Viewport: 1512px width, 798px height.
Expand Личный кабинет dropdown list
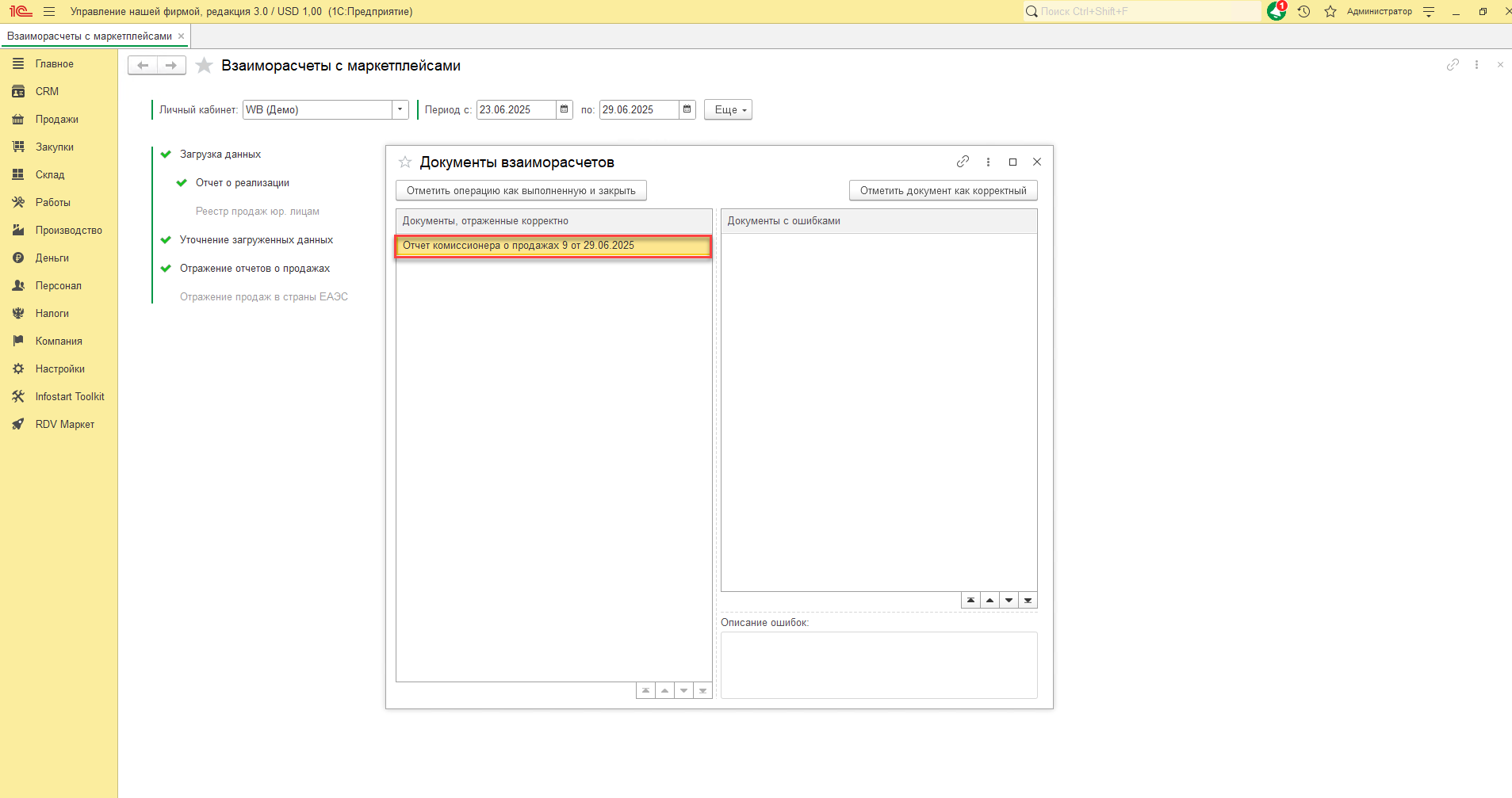coord(400,109)
